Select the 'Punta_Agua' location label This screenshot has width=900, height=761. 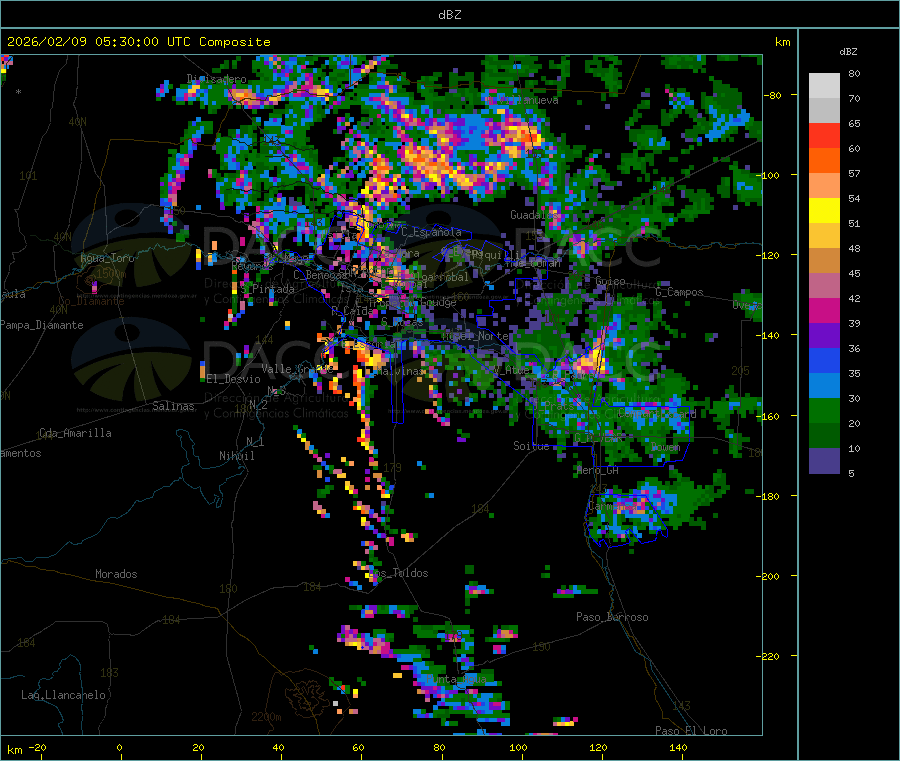click(456, 679)
